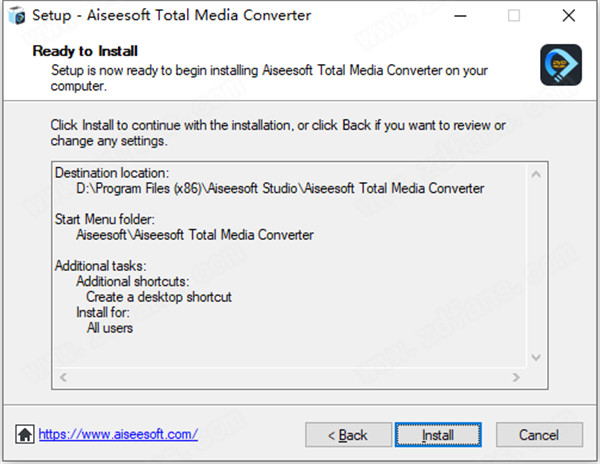600x464 pixels.
Task: Select the D:\Program Files (x86) destination path text
Action: [x=280, y=188]
